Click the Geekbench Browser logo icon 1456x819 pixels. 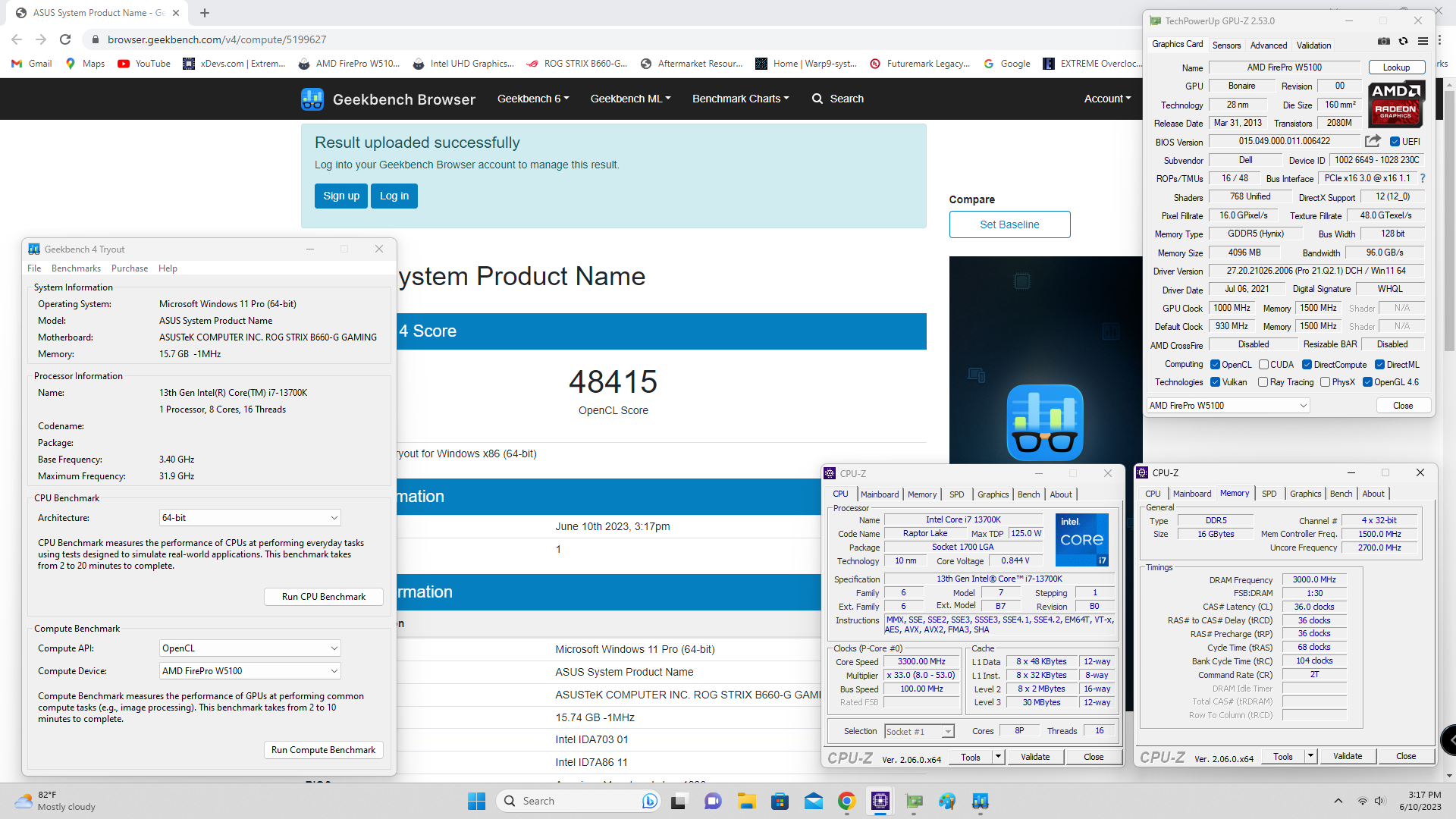312,99
